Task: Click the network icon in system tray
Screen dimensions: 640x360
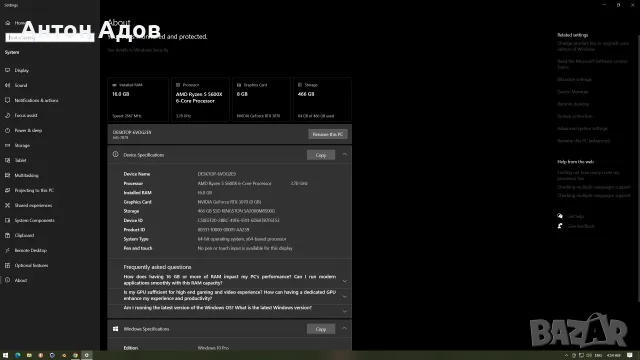Action: click(x=581, y=356)
